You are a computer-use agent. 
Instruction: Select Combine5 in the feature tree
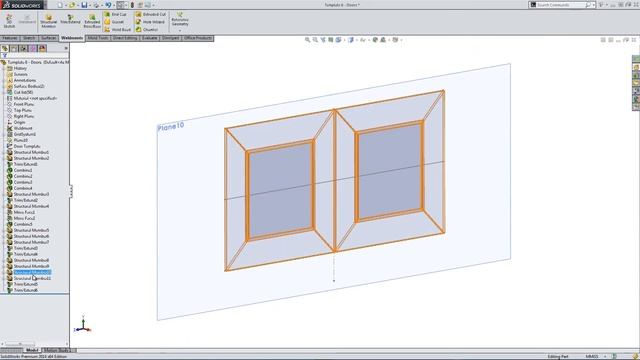22,224
